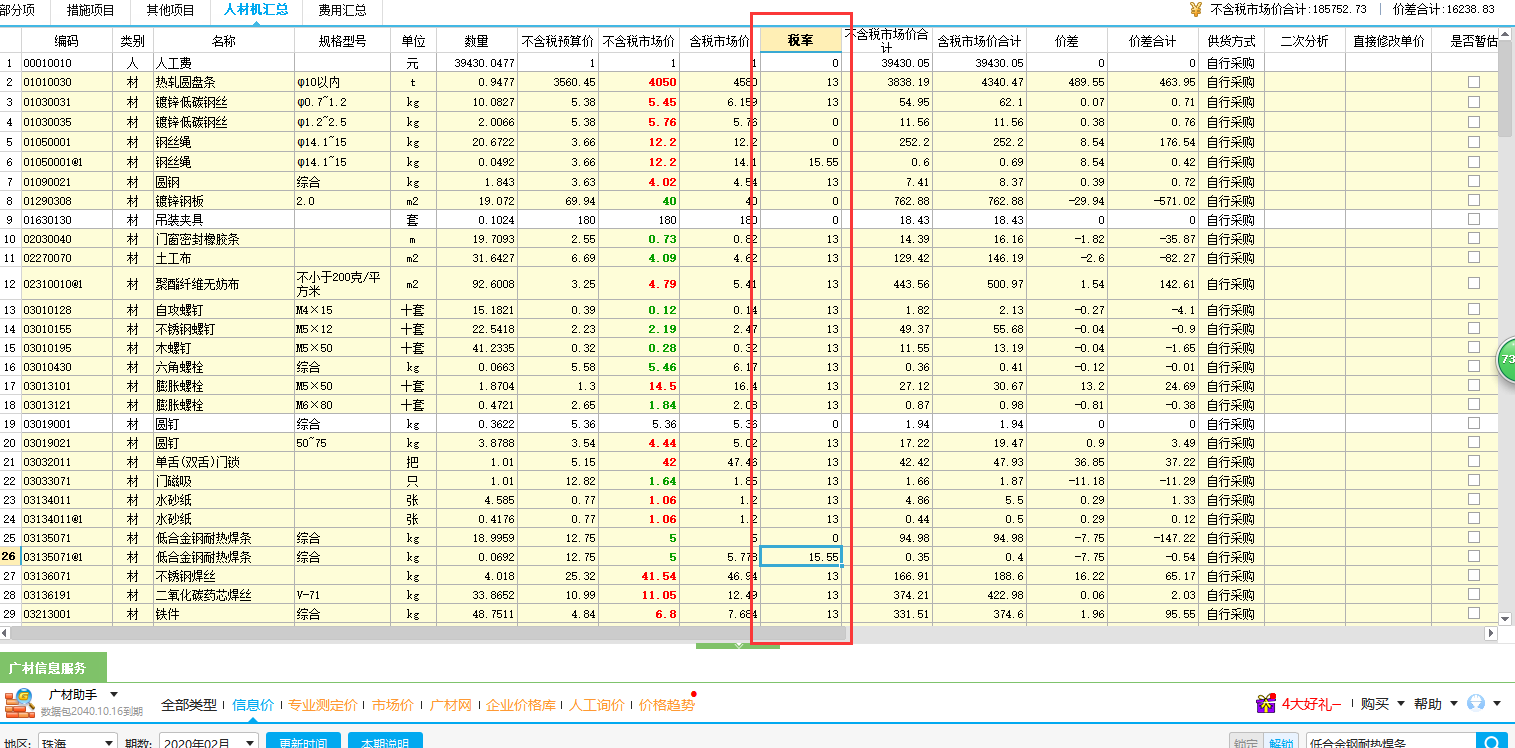Select the 税率 cell showing 15.55 in row 26
The height and width of the screenshot is (748, 1515).
(x=801, y=557)
